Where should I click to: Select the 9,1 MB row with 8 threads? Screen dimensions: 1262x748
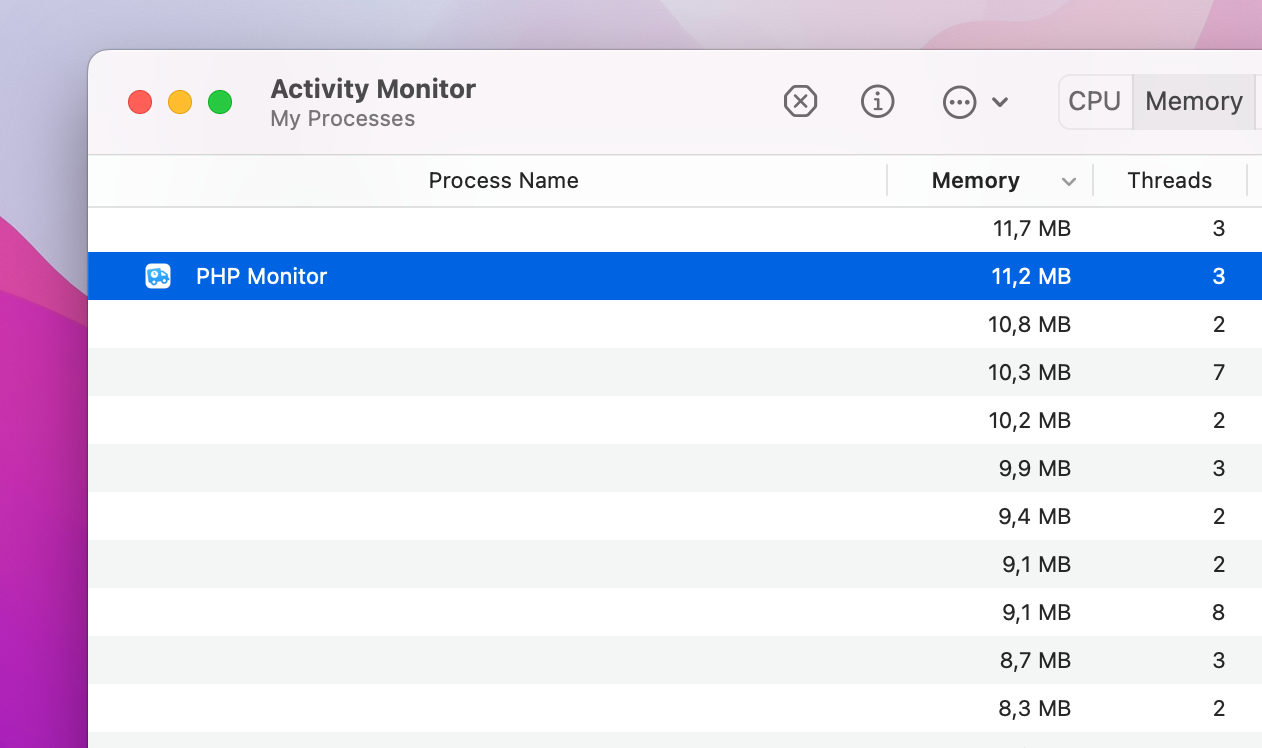pyautogui.click(x=675, y=612)
